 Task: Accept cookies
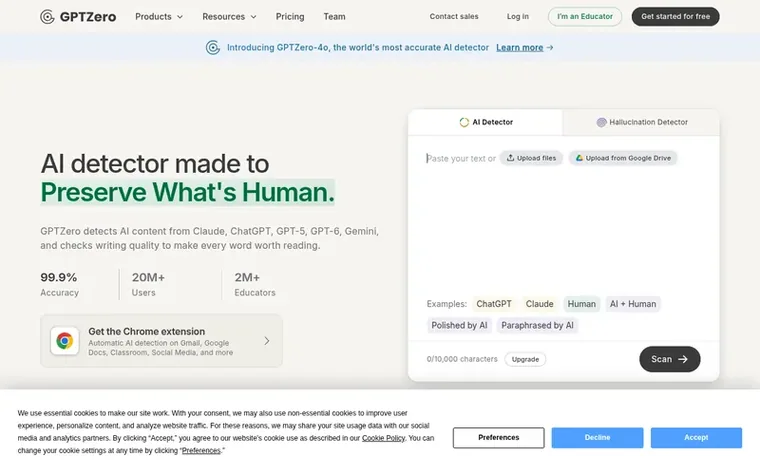[x=696, y=438]
